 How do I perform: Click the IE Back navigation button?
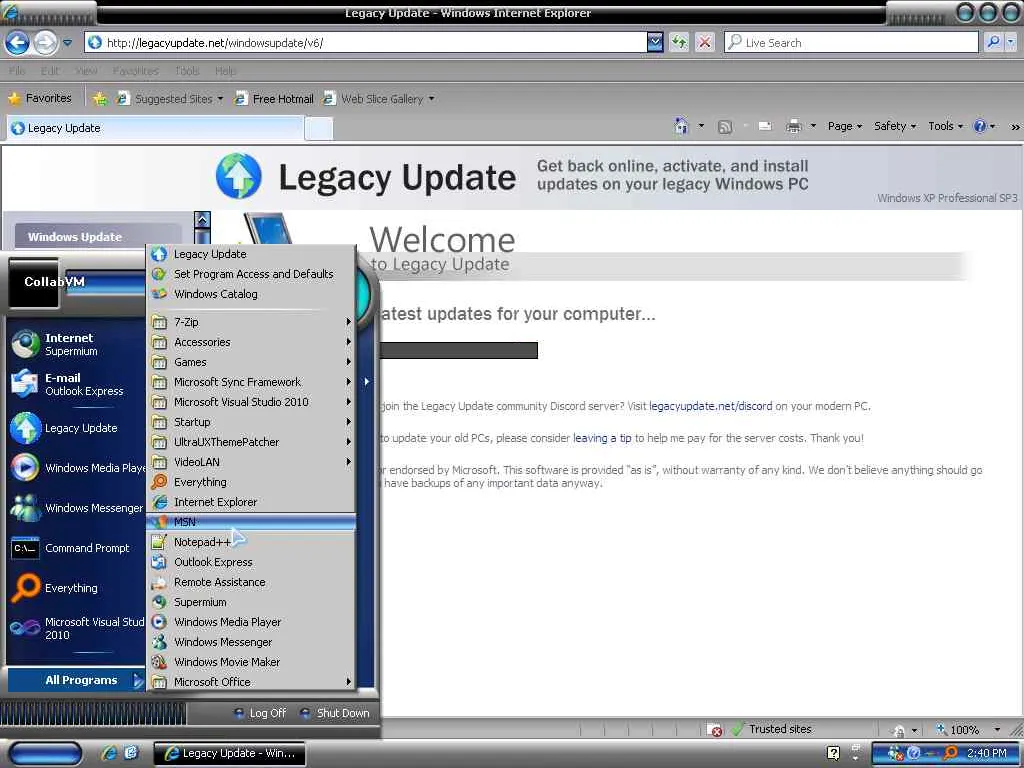click(17, 43)
